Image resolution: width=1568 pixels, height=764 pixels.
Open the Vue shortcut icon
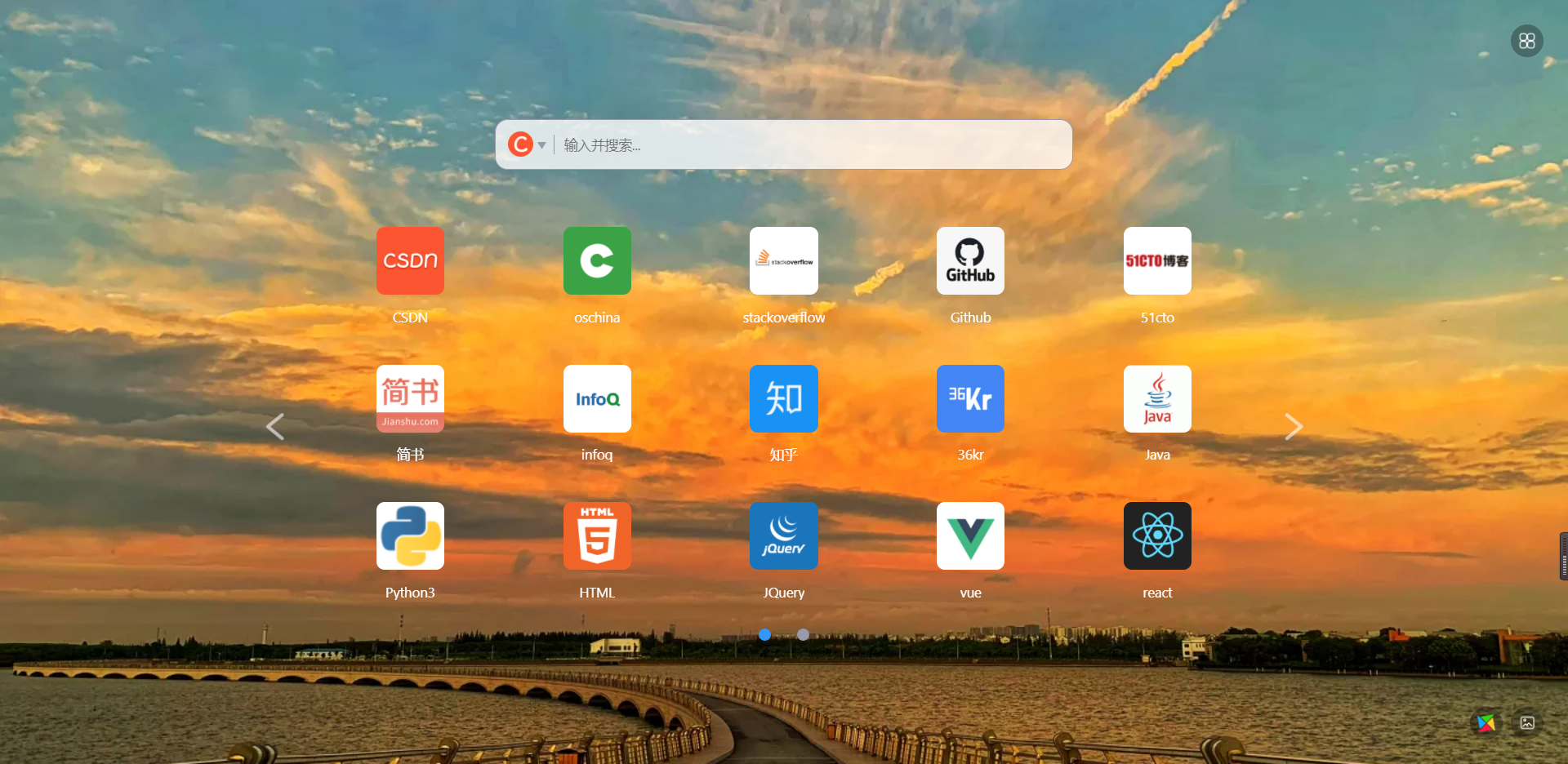point(970,535)
